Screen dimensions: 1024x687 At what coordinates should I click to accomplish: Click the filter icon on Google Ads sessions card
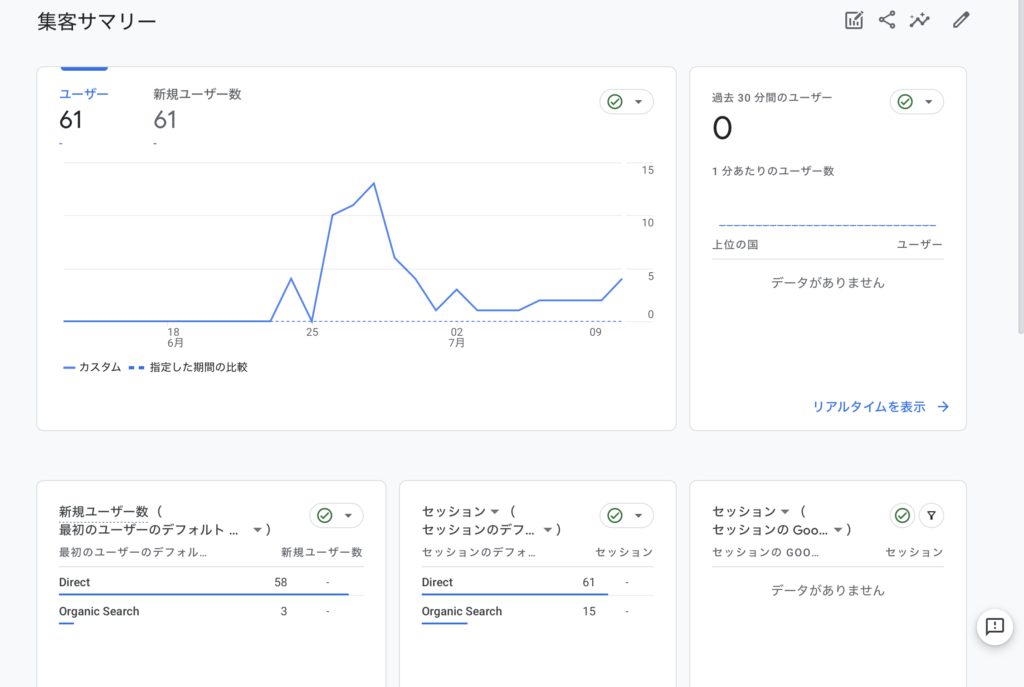(931, 515)
